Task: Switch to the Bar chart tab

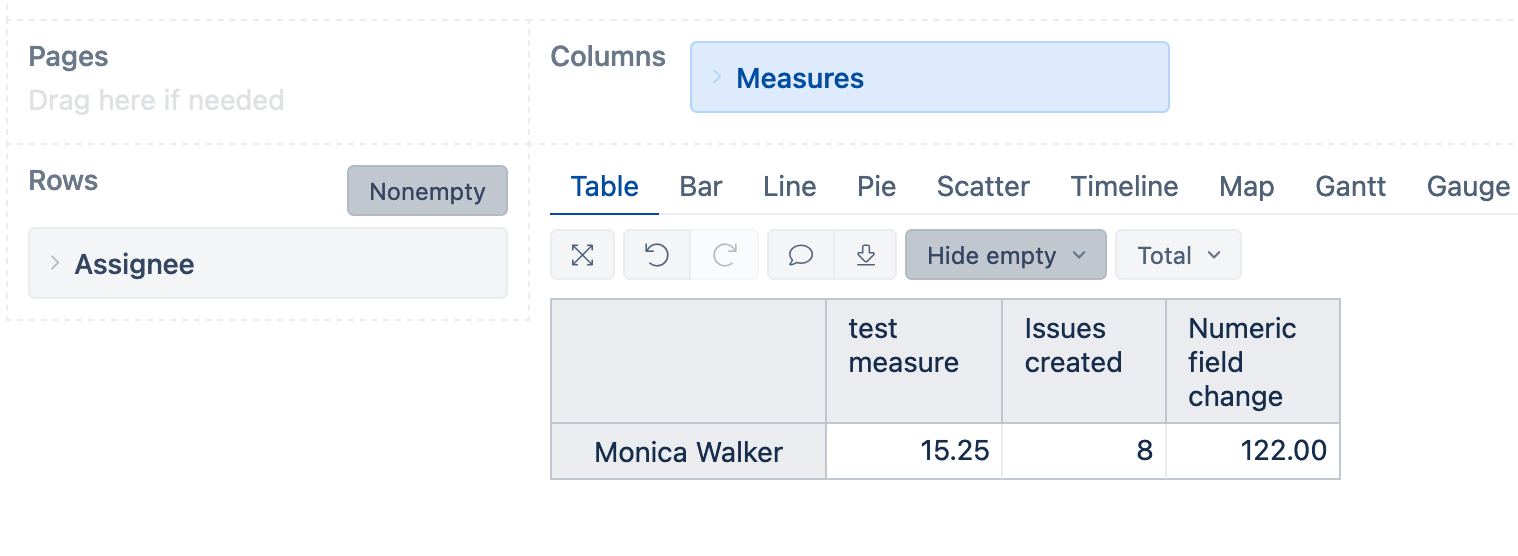Action: 701,187
